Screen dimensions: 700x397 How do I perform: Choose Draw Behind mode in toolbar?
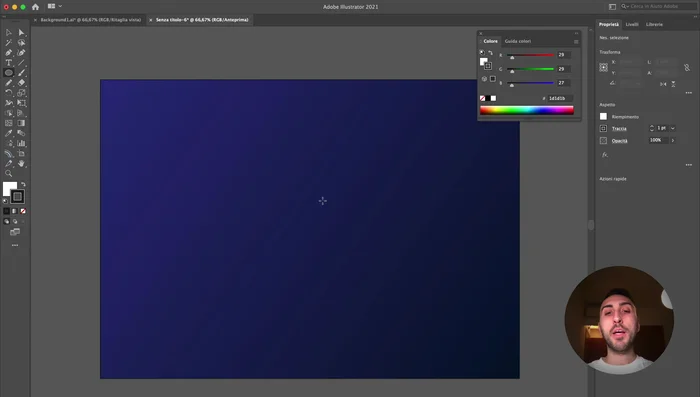click(15, 221)
